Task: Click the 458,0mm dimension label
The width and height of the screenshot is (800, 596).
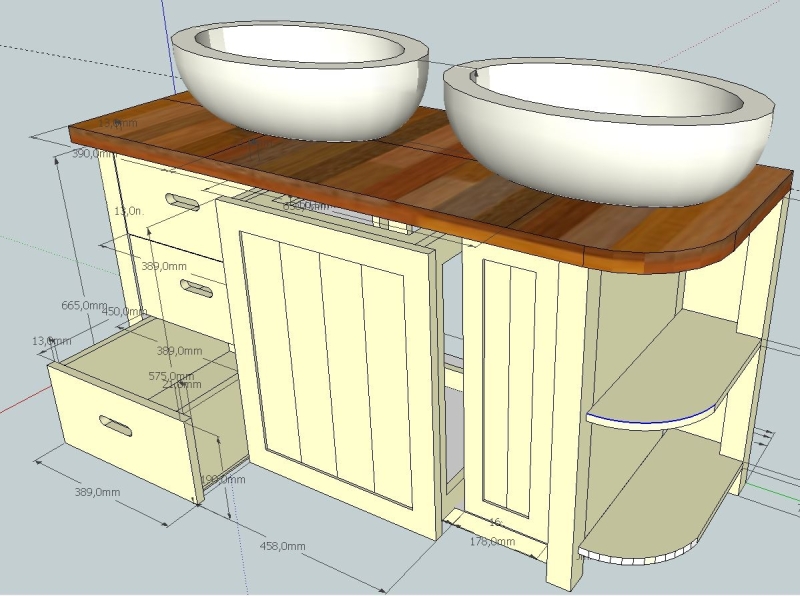Action: tap(282, 547)
